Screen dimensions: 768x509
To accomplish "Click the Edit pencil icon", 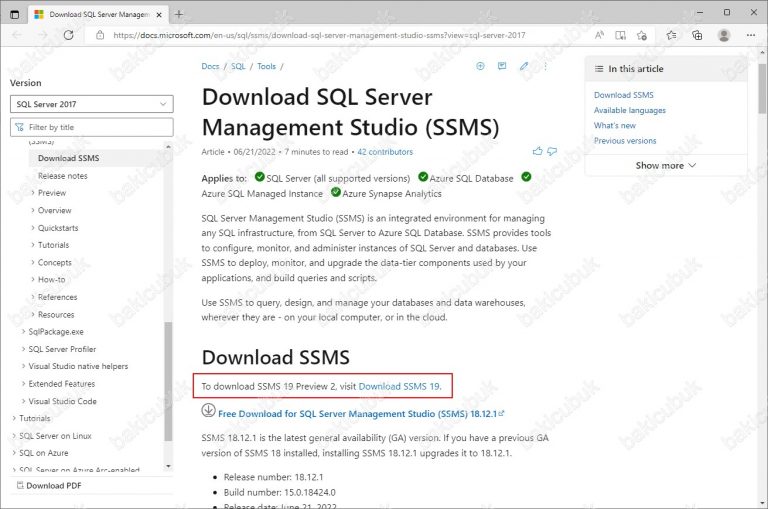I will [x=523, y=67].
